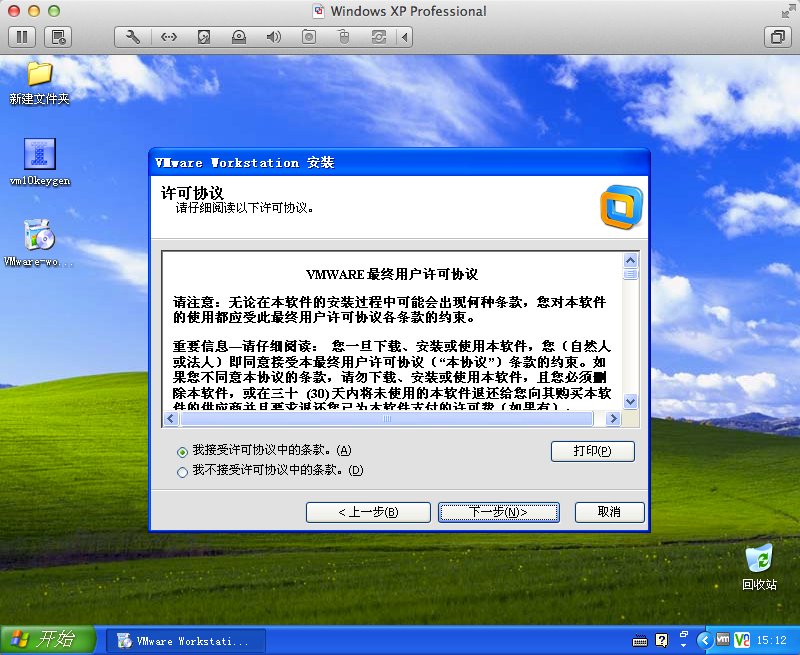The width and height of the screenshot is (800, 655).
Task: Click the sharing sync icon in toolbar
Action: pyautogui.click(x=379, y=37)
